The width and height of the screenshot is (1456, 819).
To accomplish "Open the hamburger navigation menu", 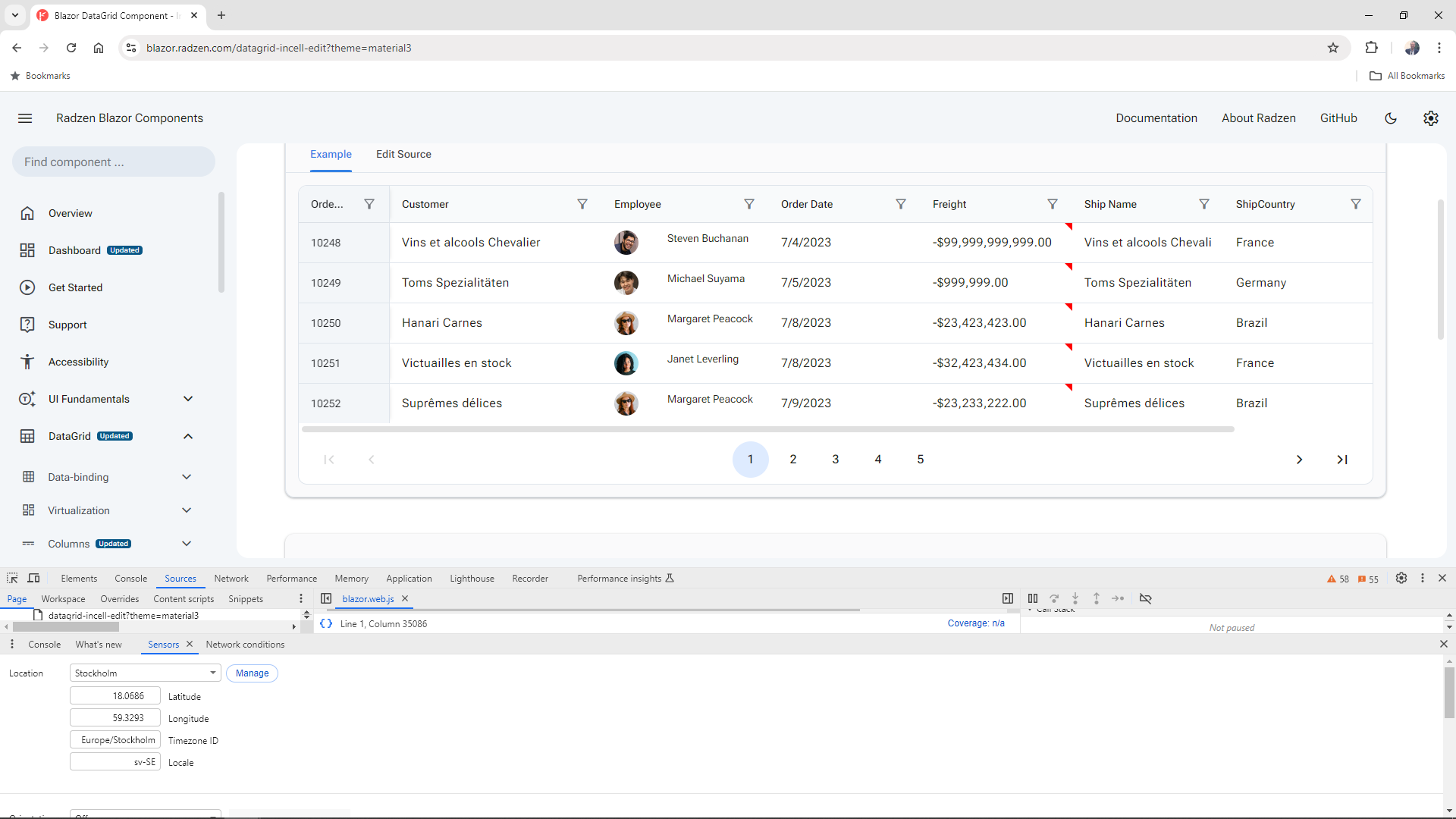I will click(x=25, y=118).
